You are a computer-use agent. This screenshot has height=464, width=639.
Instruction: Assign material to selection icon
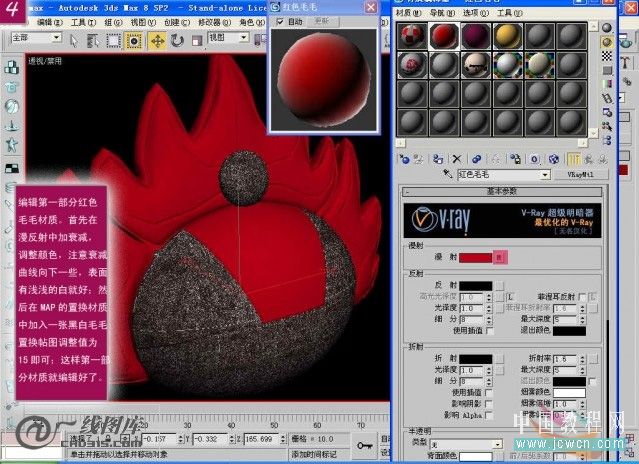[438, 159]
